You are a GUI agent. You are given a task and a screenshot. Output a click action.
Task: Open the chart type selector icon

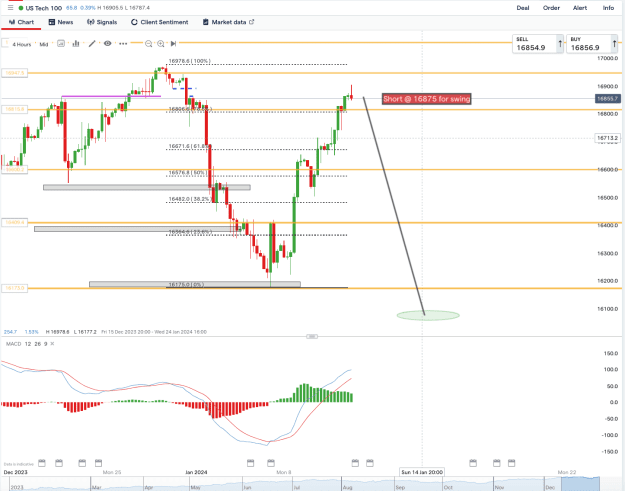[61, 43]
